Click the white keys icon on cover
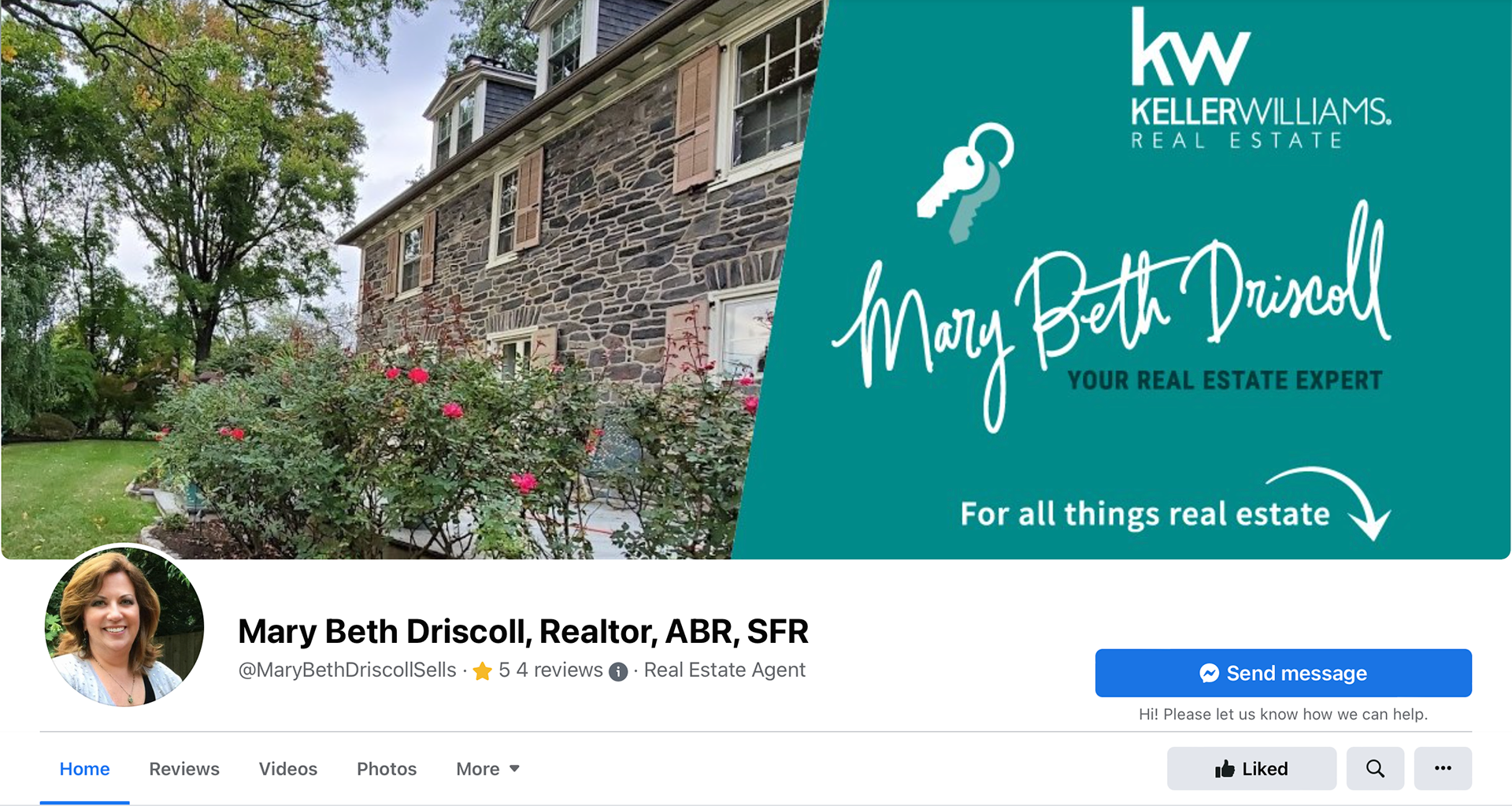This screenshot has width=1512, height=806. pos(965,182)
